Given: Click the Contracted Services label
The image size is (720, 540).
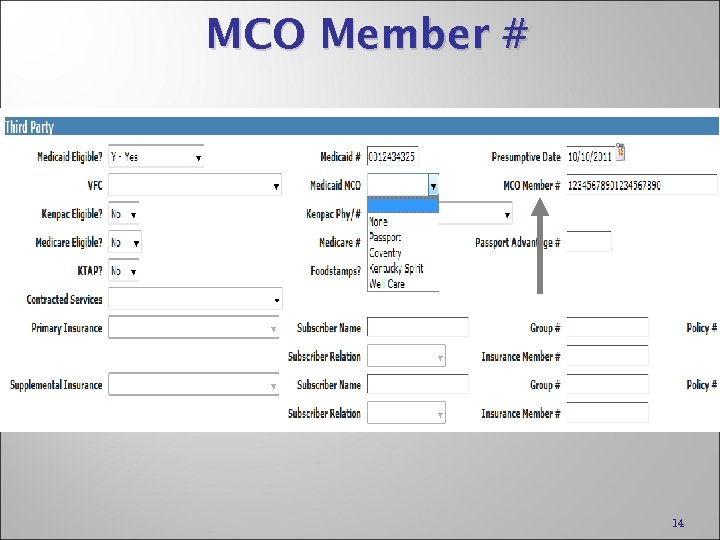Looking at the screenshot, I should (x=64, y=299).
